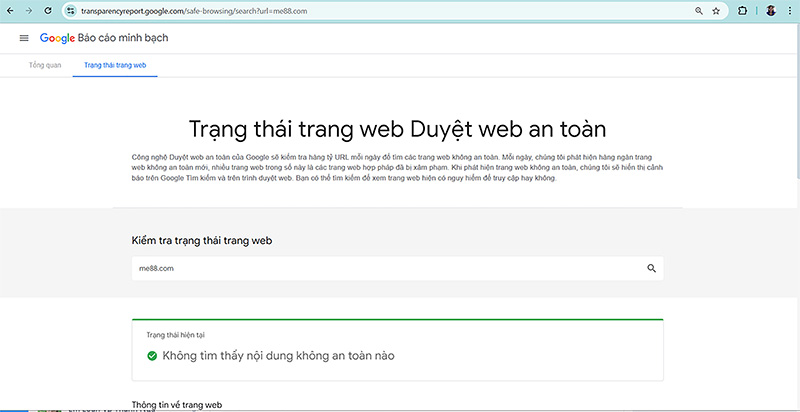Click the browser address bar URL
This screenshot has width=800, height=412.
(x=194, y=10)
